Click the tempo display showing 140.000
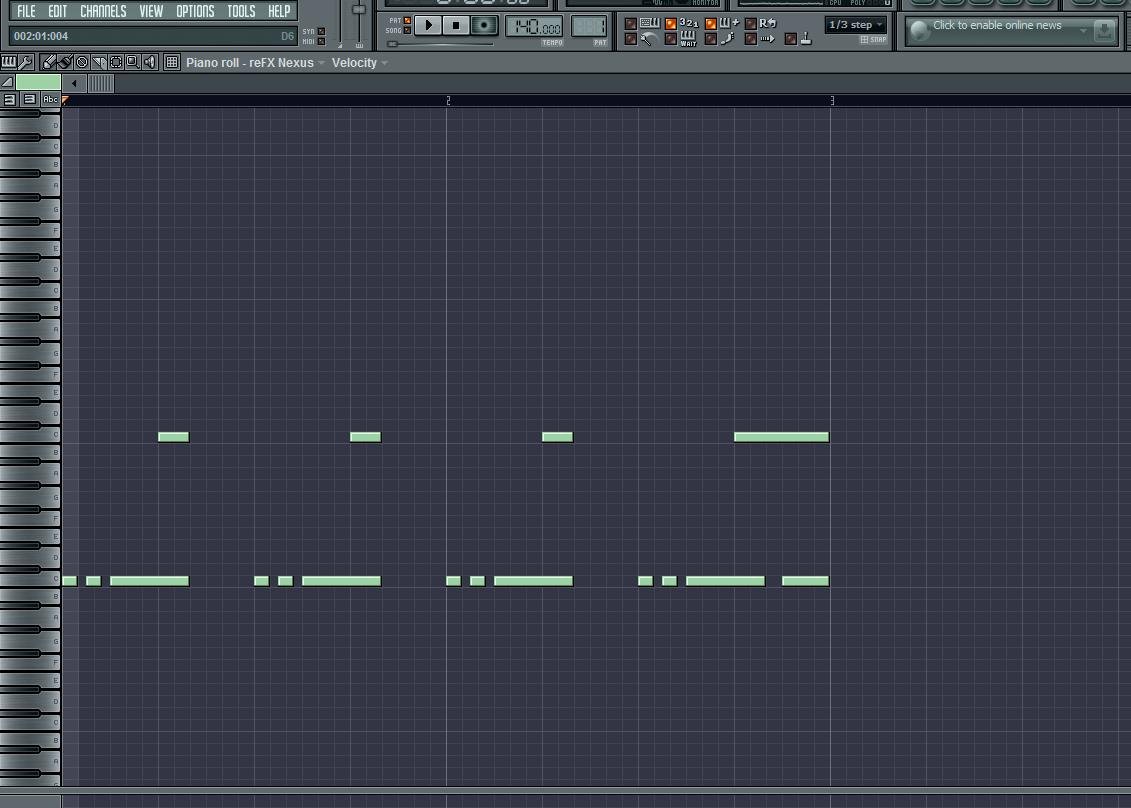This screenshot has height=808, width=1131. tap(534, 27)
